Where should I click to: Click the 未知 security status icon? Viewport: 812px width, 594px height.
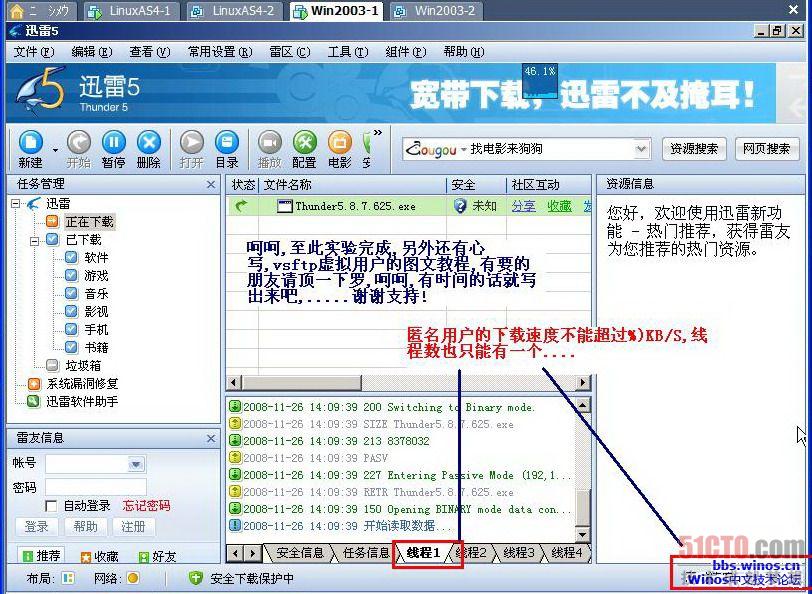pos(459,206)
